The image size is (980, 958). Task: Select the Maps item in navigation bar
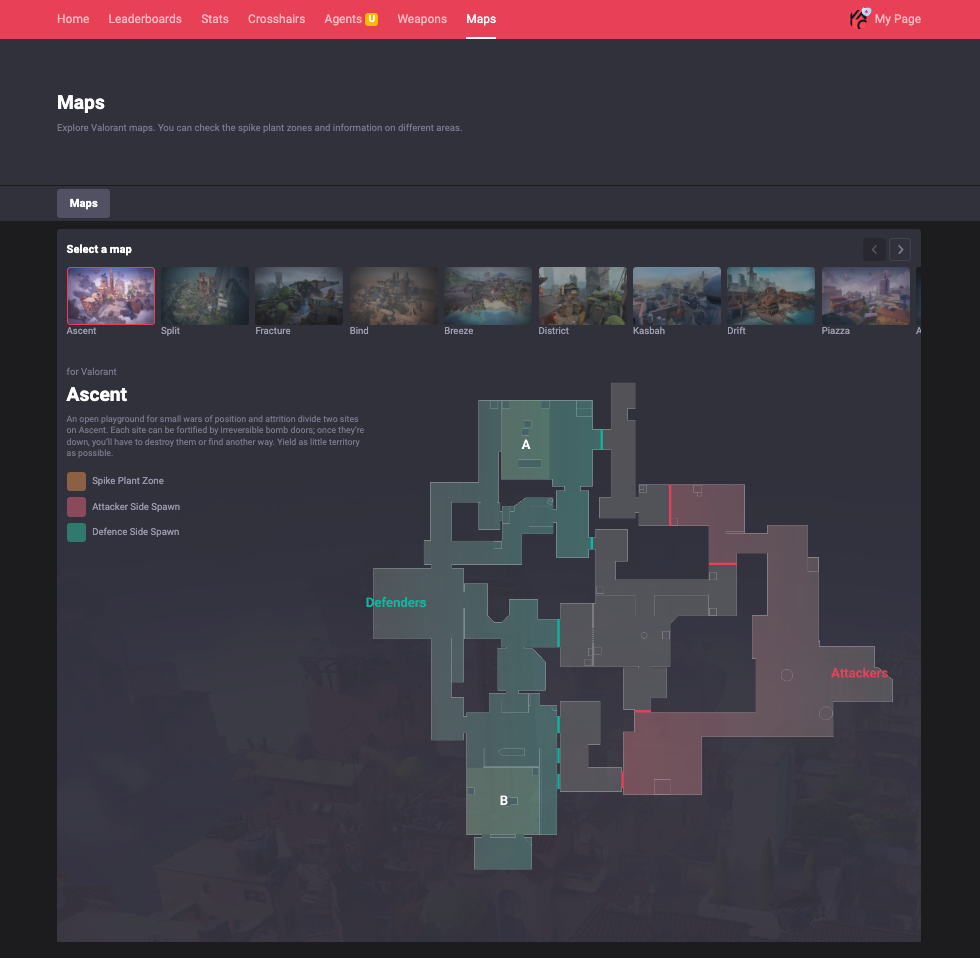[x=481, y=19]
